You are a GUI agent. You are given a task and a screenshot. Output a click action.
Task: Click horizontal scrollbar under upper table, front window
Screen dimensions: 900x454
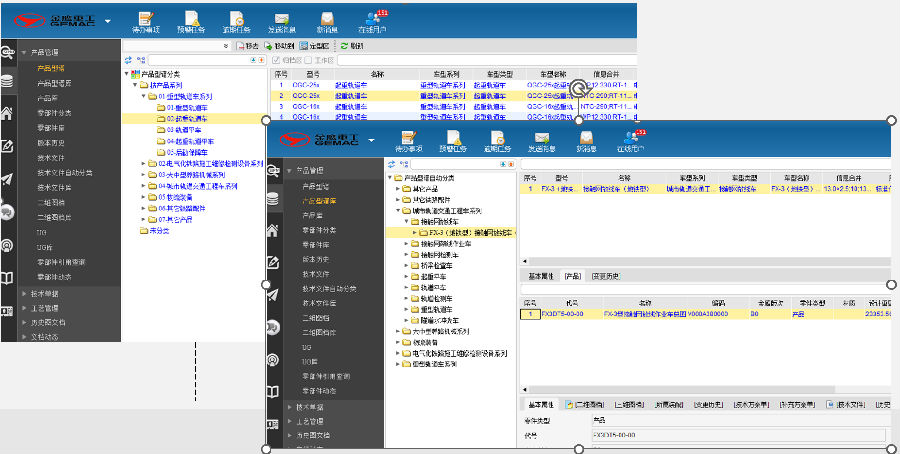coord(707,261)
